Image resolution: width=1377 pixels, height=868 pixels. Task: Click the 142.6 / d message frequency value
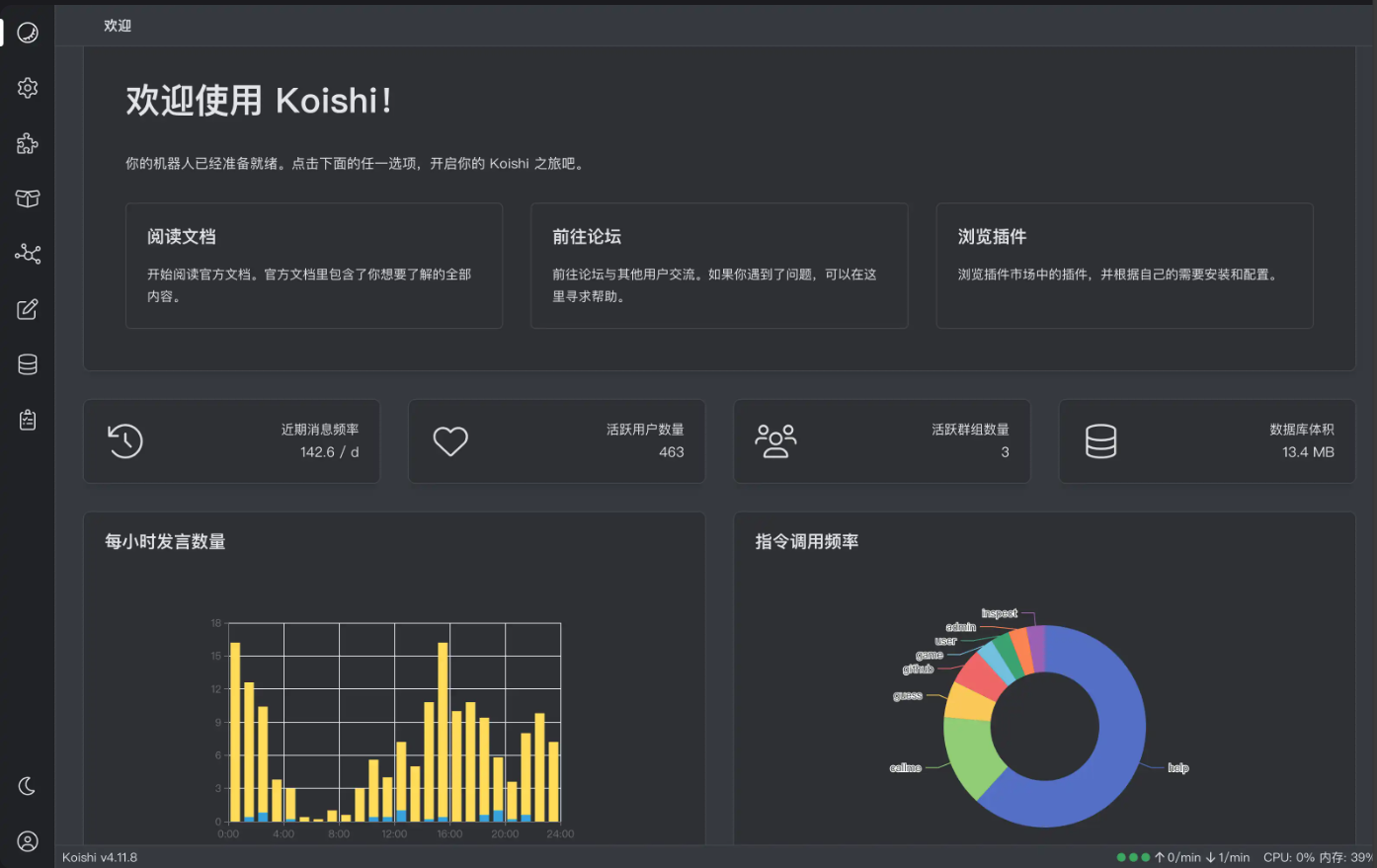click(x=330, y=452)
